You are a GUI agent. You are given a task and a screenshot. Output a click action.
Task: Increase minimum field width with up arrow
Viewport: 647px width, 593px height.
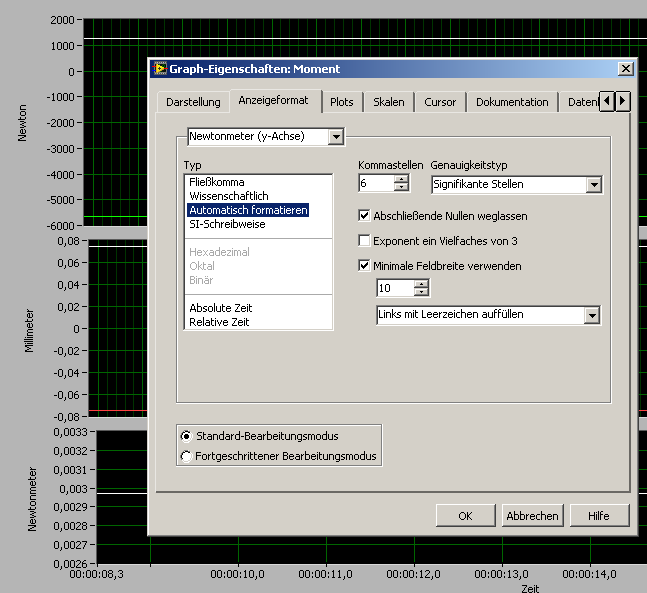click(x=421, y=283)
